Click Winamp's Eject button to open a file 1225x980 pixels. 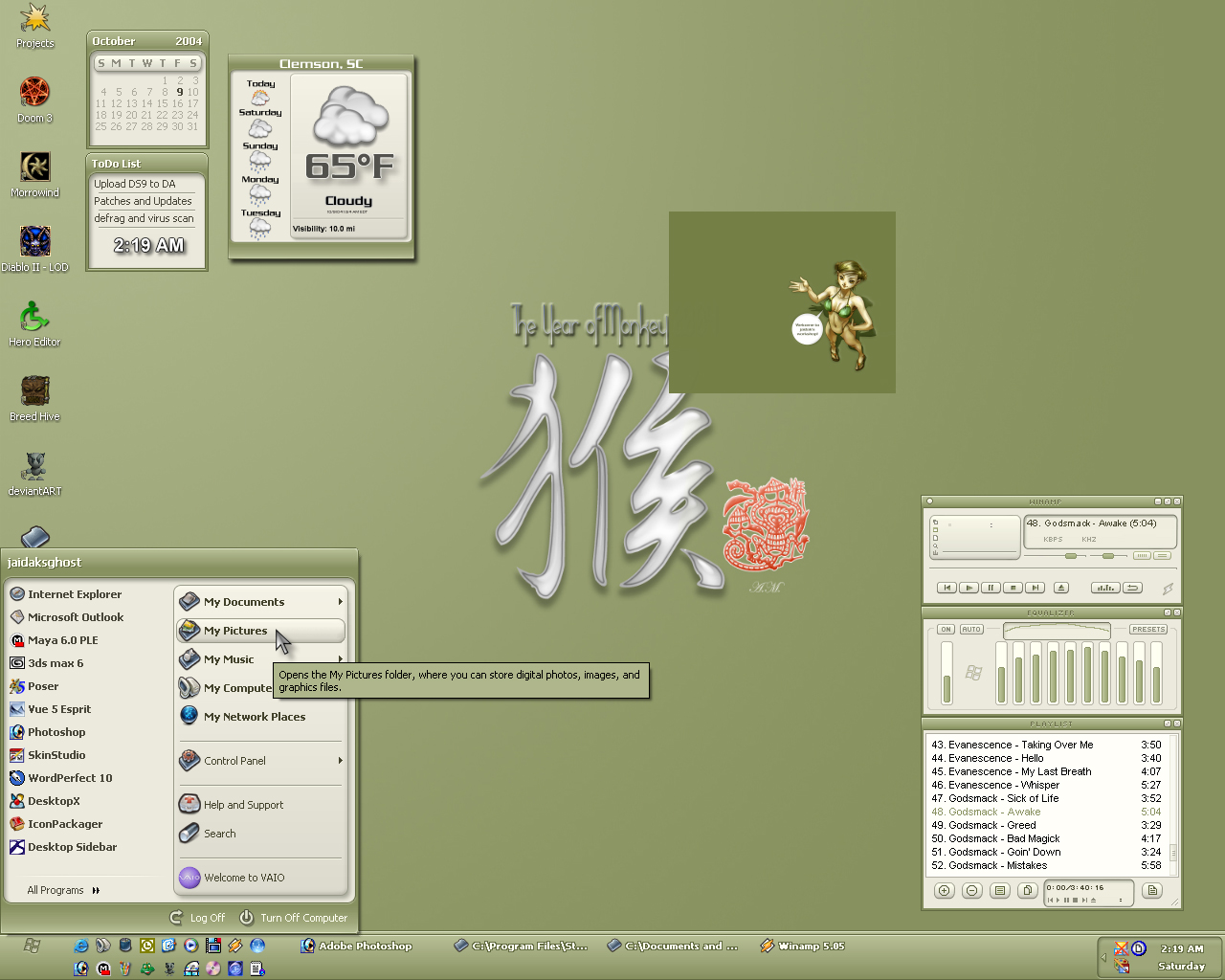point(1061,588)
